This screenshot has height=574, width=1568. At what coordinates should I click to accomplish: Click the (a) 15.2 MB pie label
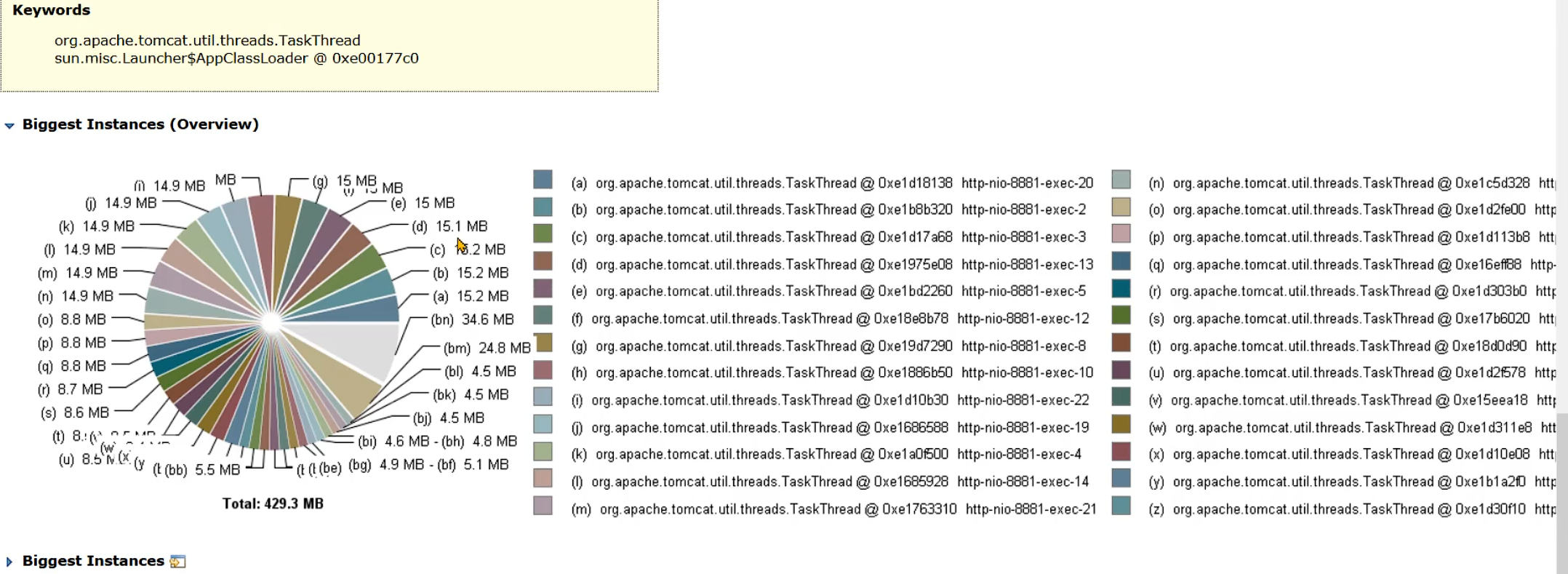click(x=471, y=296)
